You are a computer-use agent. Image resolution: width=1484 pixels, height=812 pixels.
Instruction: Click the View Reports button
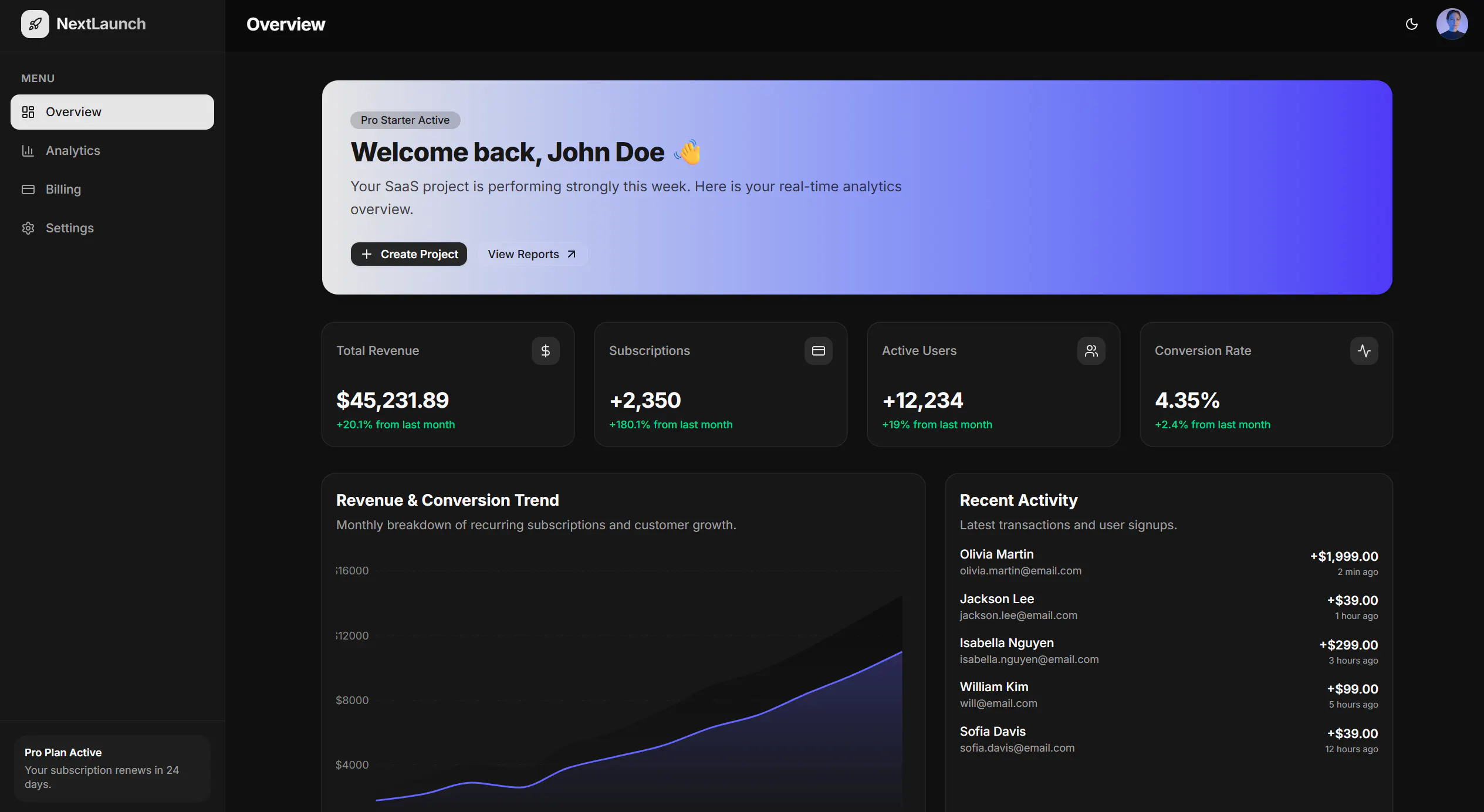tap(532, 254)
